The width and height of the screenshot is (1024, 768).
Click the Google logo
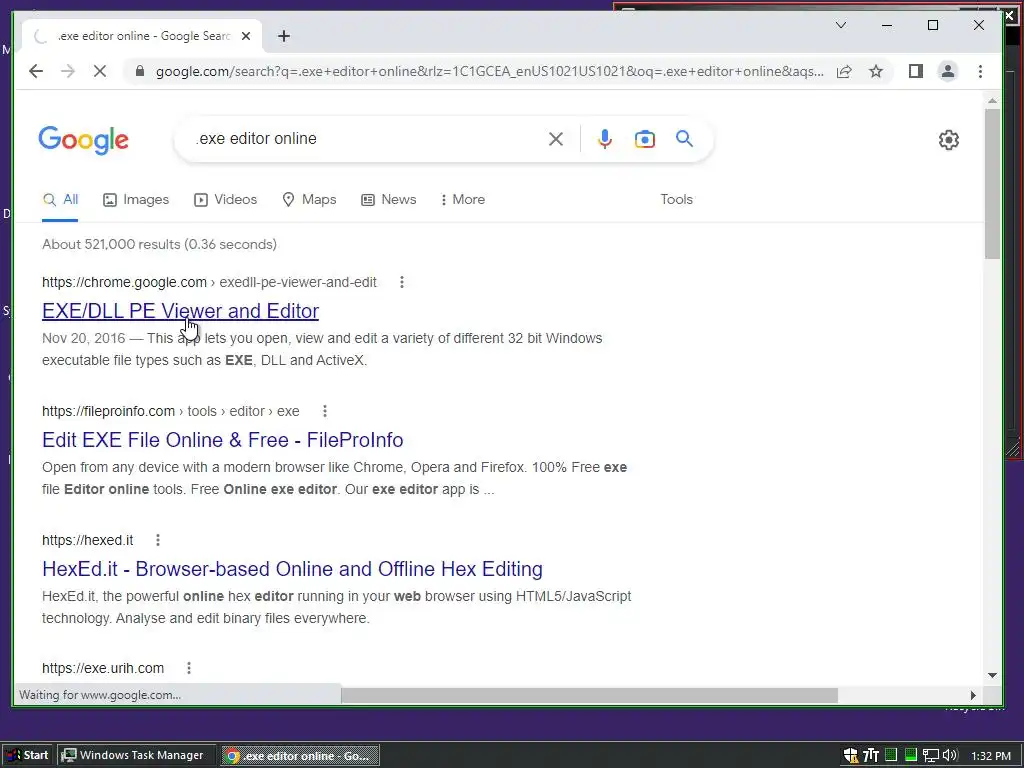[x=84, y=140]
